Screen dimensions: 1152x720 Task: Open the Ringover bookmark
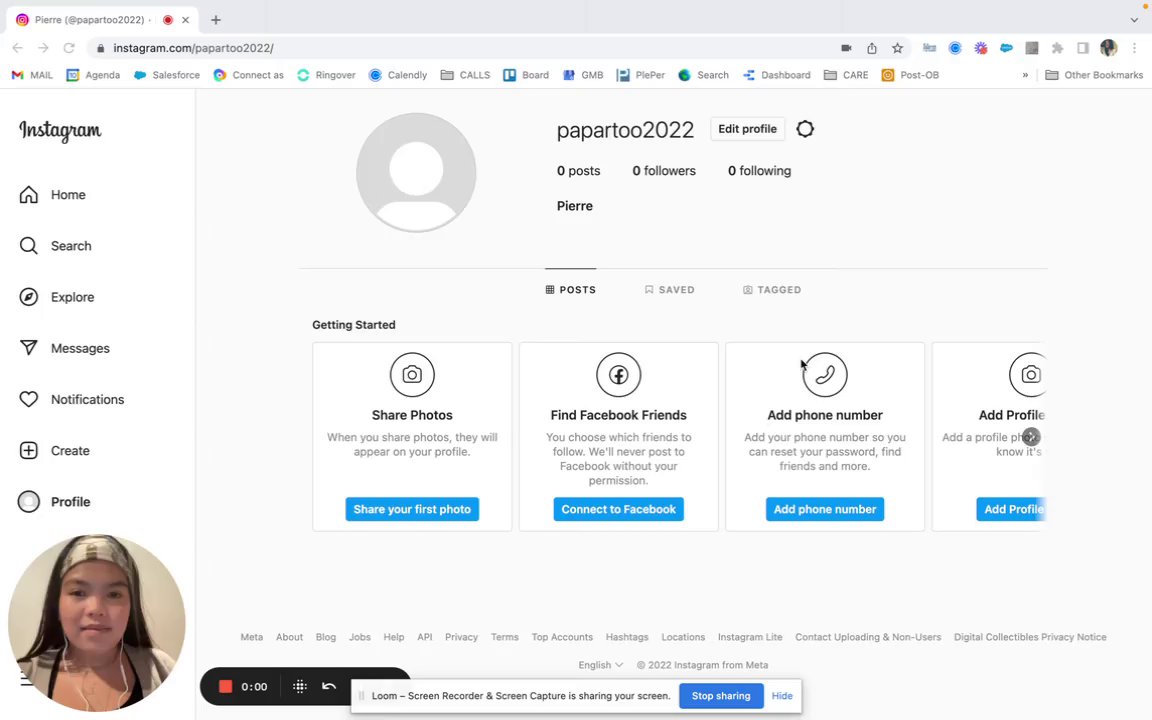pos(326,75)
